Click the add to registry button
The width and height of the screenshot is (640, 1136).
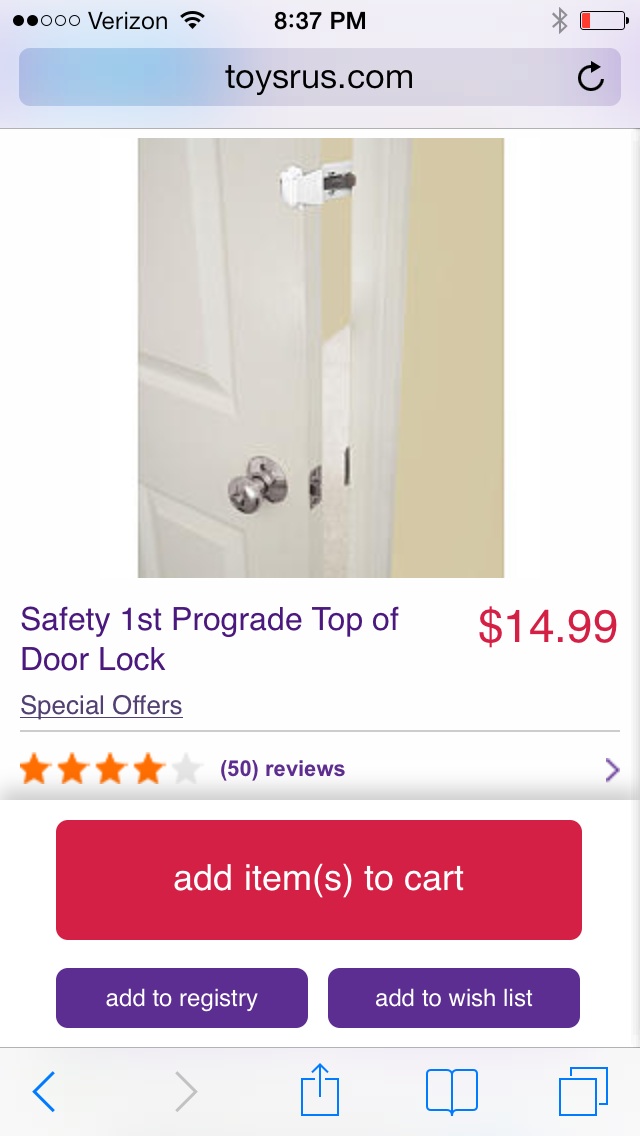[x=182, y=998]
